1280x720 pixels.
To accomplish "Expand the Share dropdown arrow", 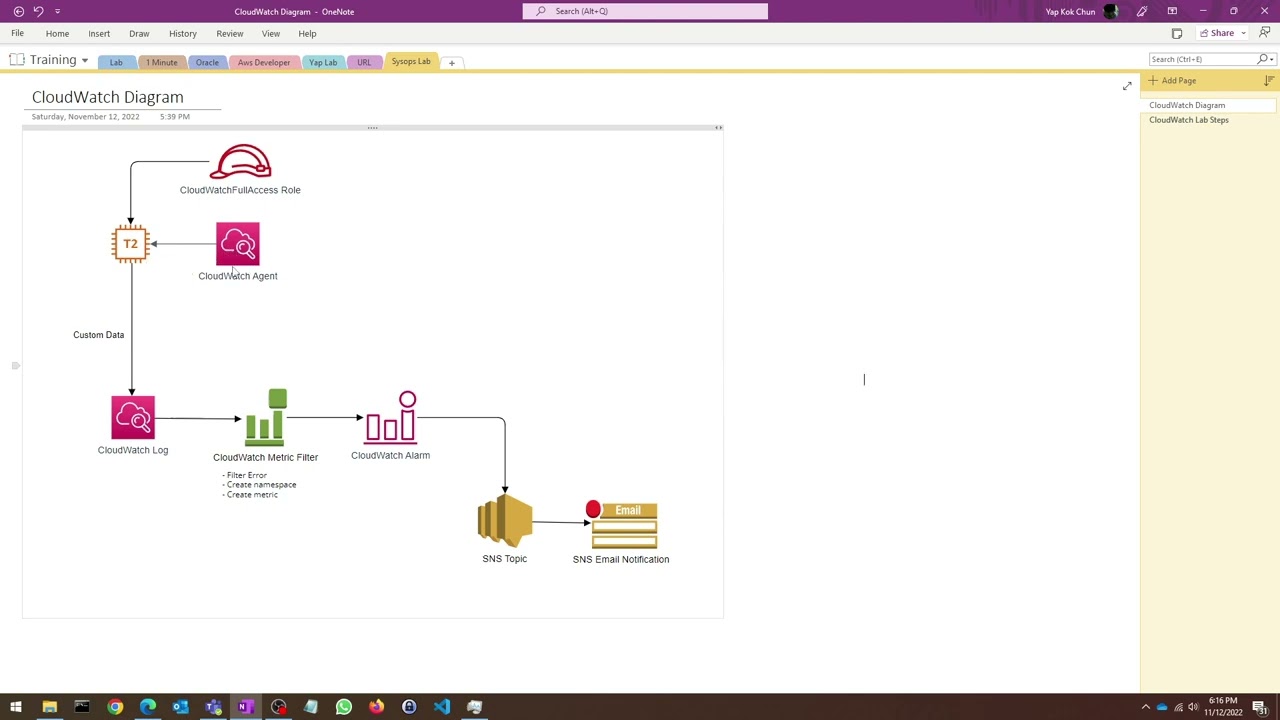I will [x=1244, y=33].
